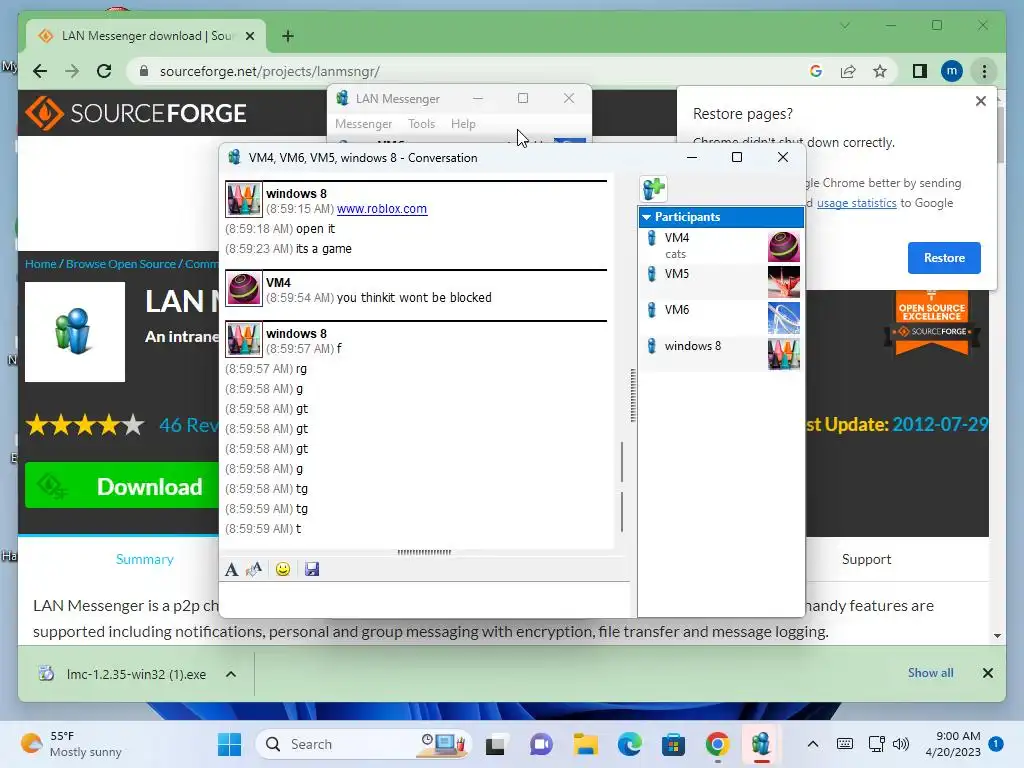Click the address bar URL in Chrome
Image resolution: width=1024 pixels, height=768 pixels.
(269, 71)
